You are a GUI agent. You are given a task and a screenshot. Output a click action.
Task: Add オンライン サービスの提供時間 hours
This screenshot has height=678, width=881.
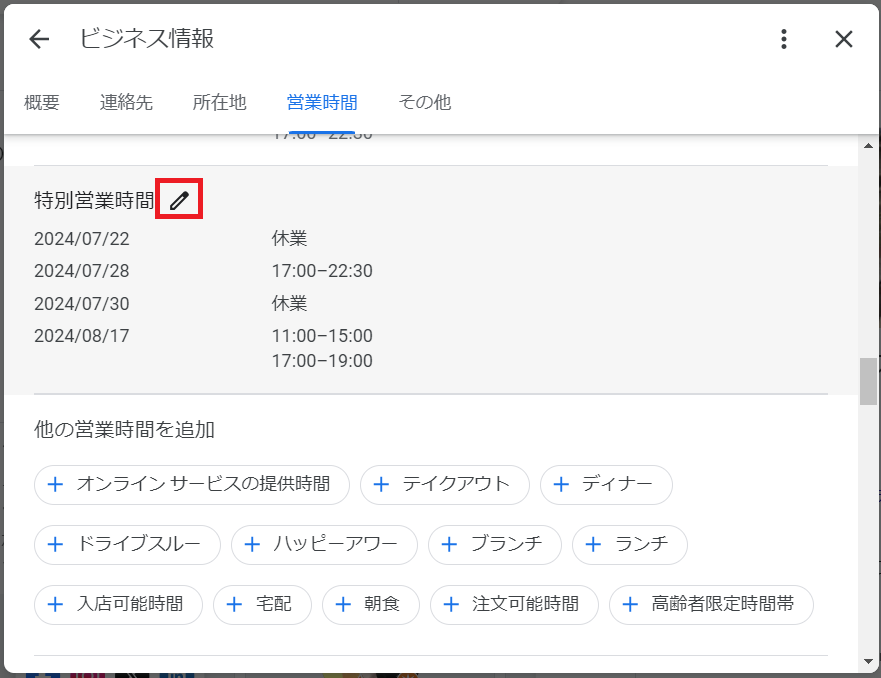(191, 484)
